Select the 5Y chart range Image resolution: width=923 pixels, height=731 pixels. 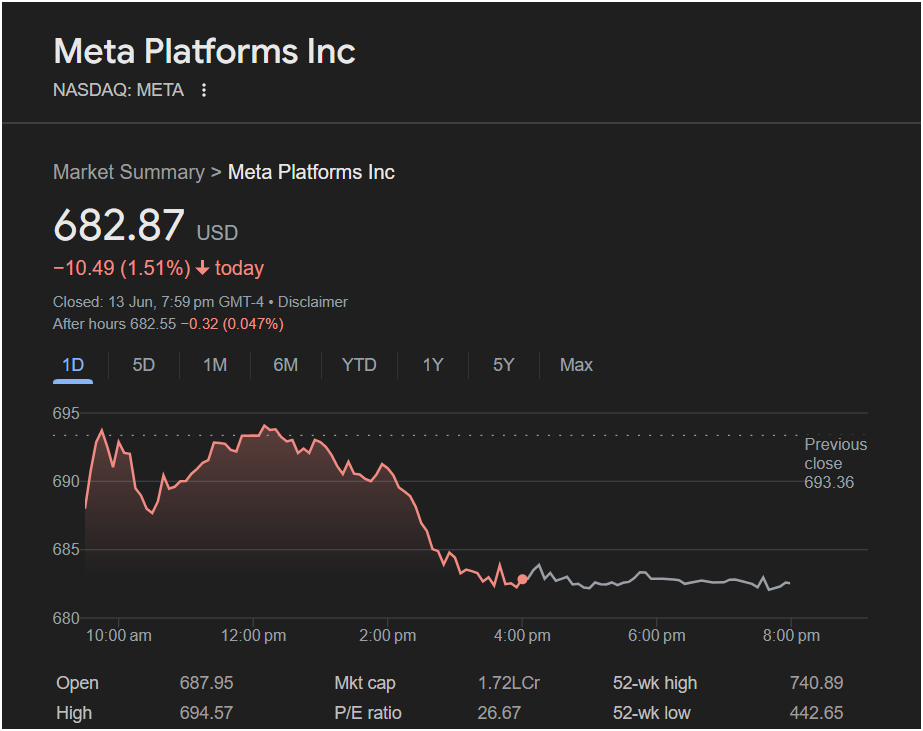point(503,365)
